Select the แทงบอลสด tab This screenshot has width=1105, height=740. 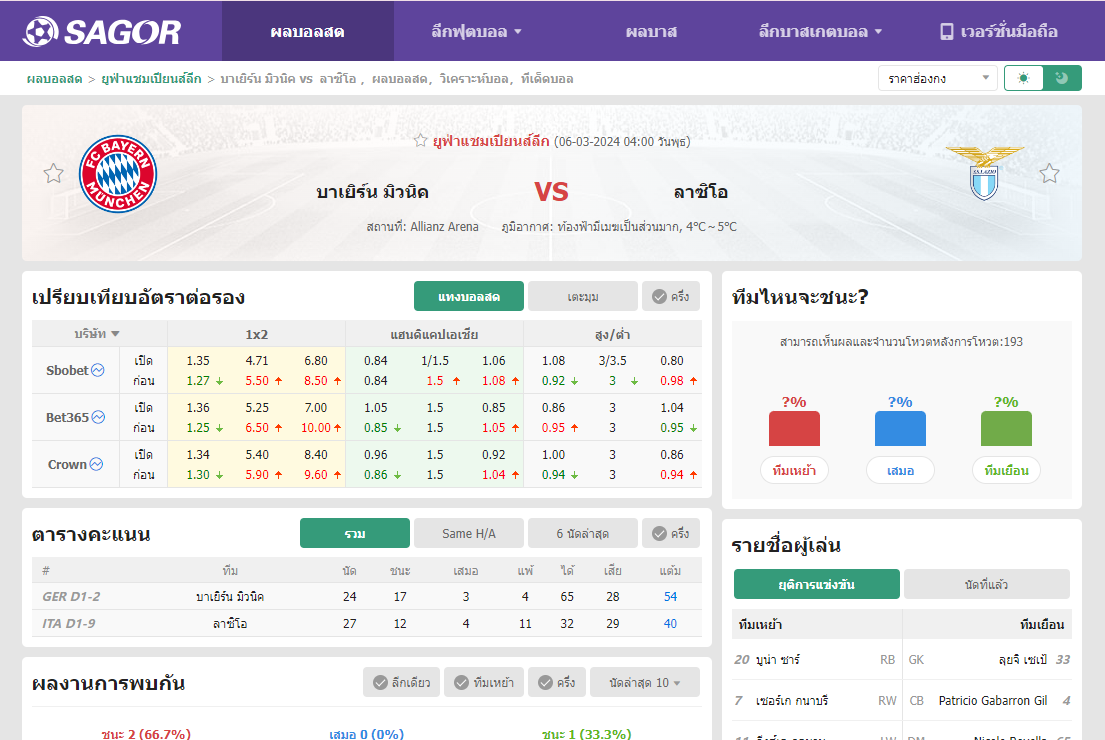(469, 296)
